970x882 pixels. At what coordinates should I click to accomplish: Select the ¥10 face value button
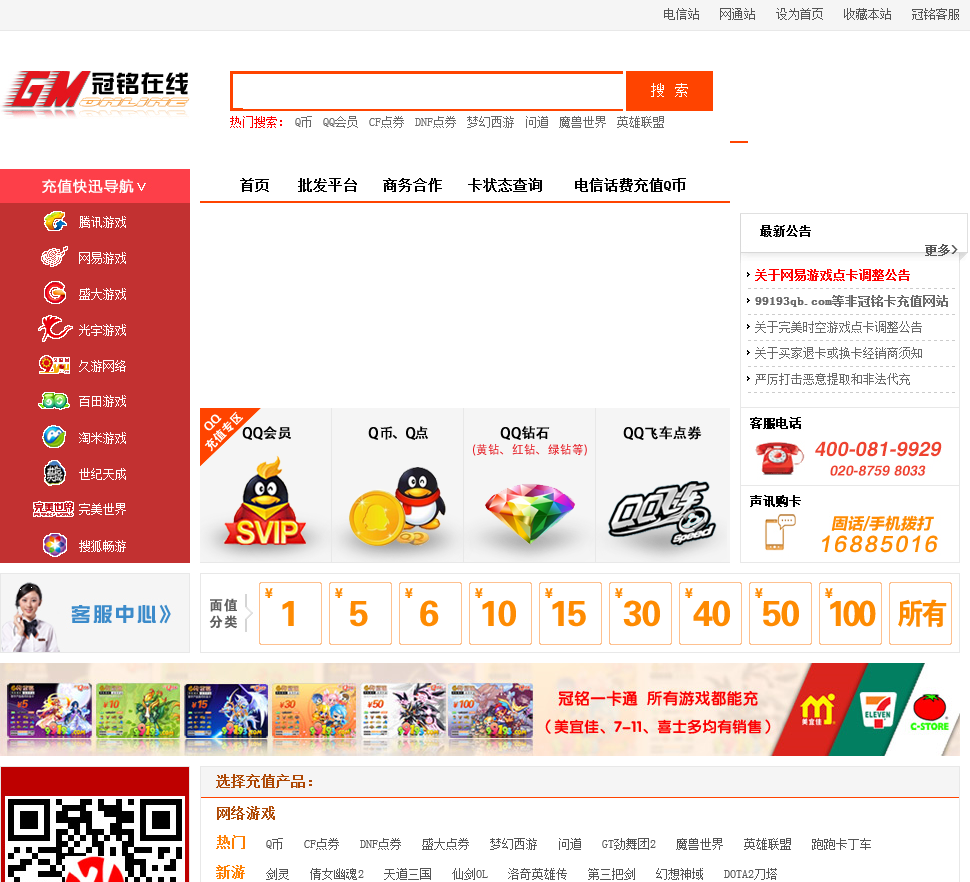pos(500,614)
